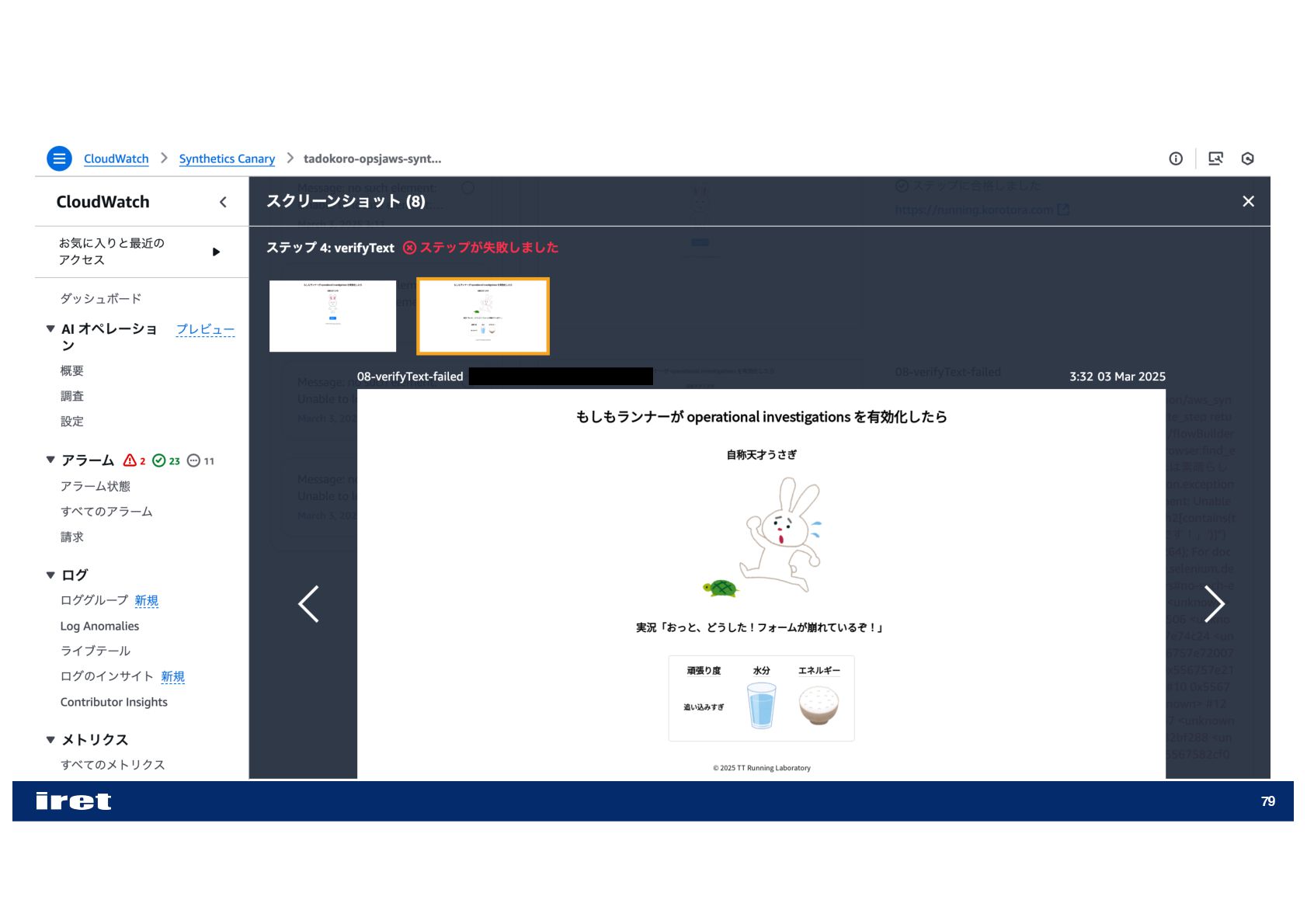Open the hamburger navigation menu icon
This screenshot has width=1307, height=924.
[x=59, y=158]
